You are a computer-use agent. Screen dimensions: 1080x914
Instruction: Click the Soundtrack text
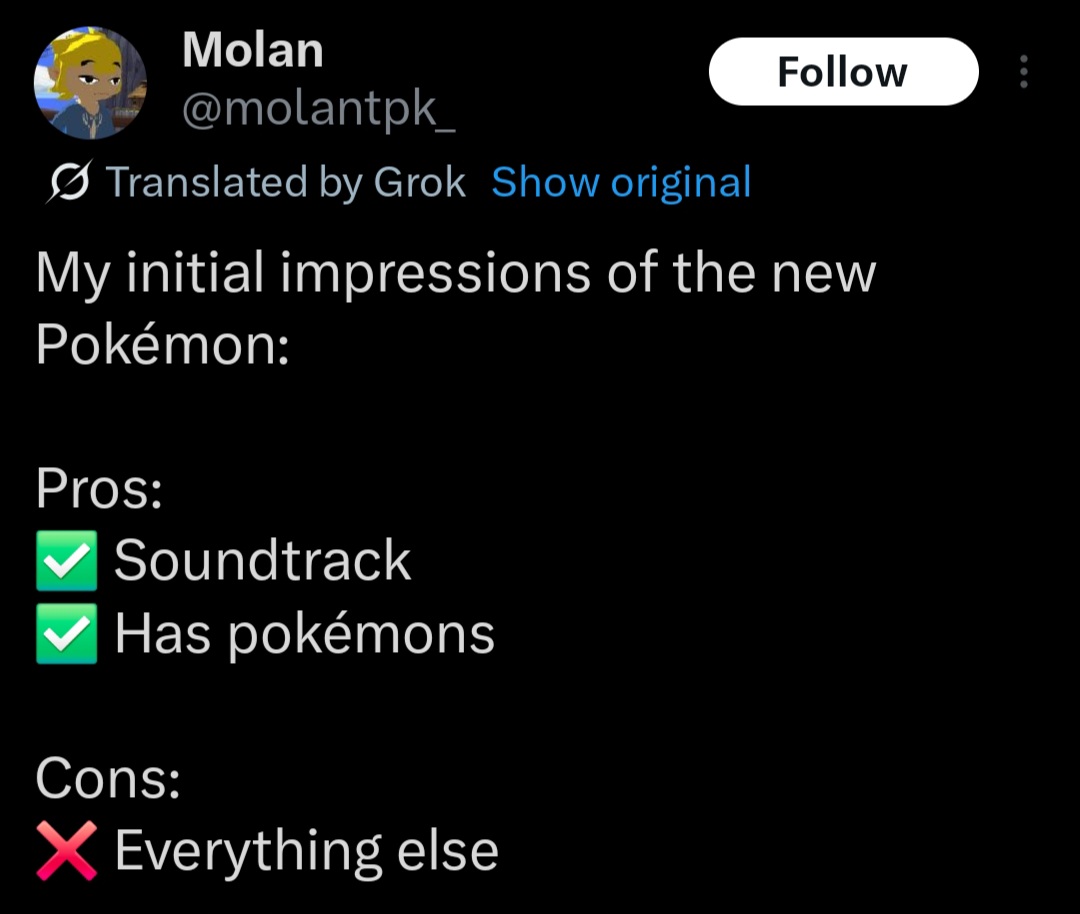pyautogui.click(x=262, y=560)
